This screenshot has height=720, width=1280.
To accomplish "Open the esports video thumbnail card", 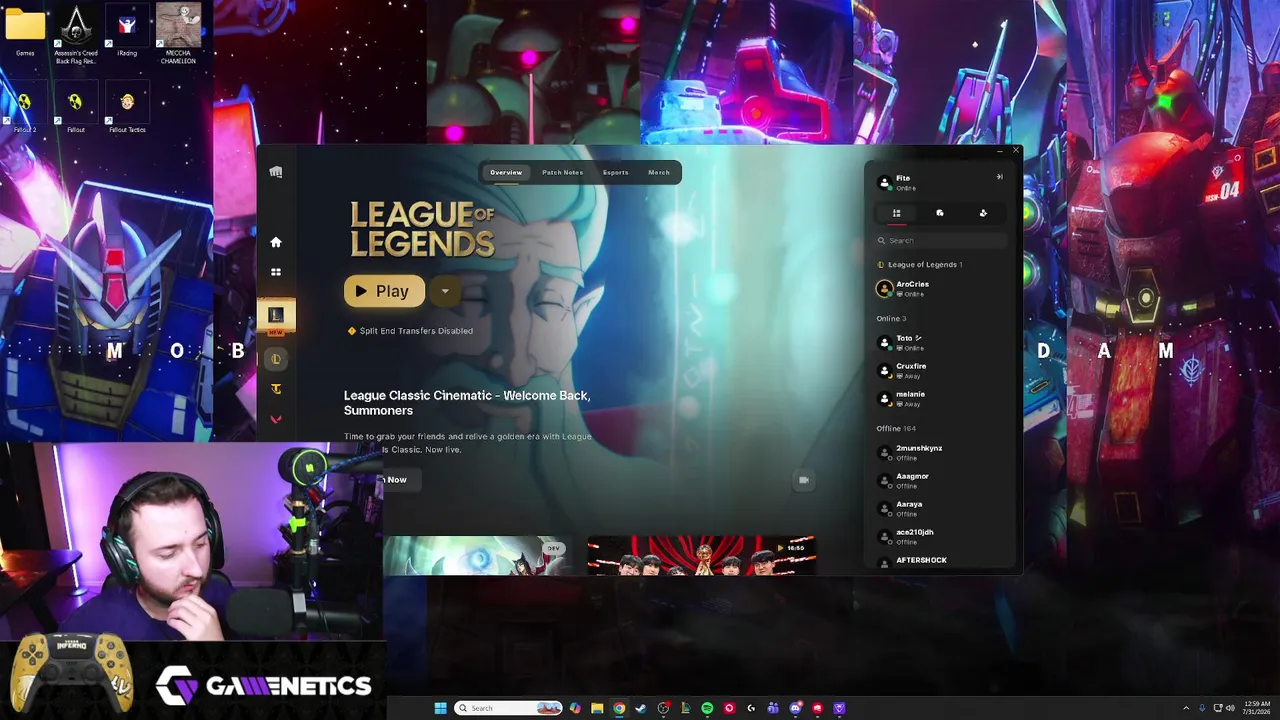I will pos(702,555).
